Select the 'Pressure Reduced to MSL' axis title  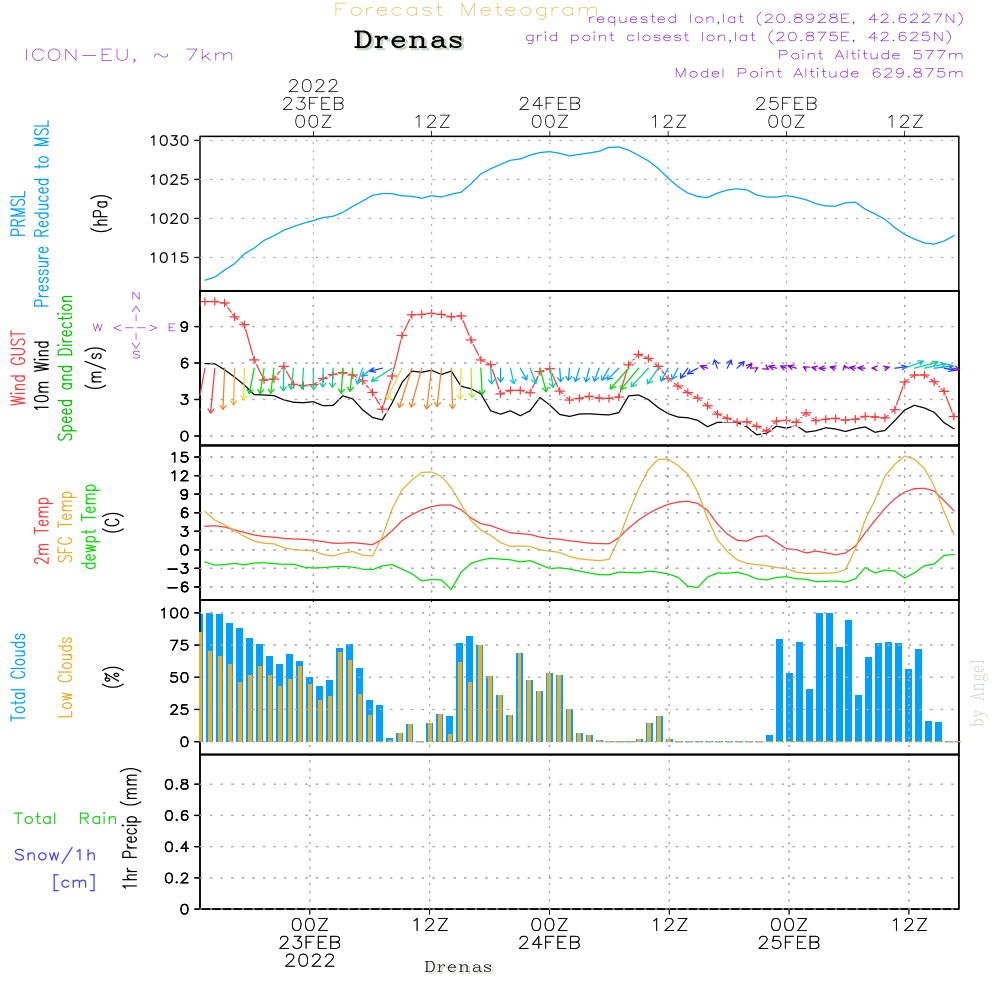coord(42,214)
